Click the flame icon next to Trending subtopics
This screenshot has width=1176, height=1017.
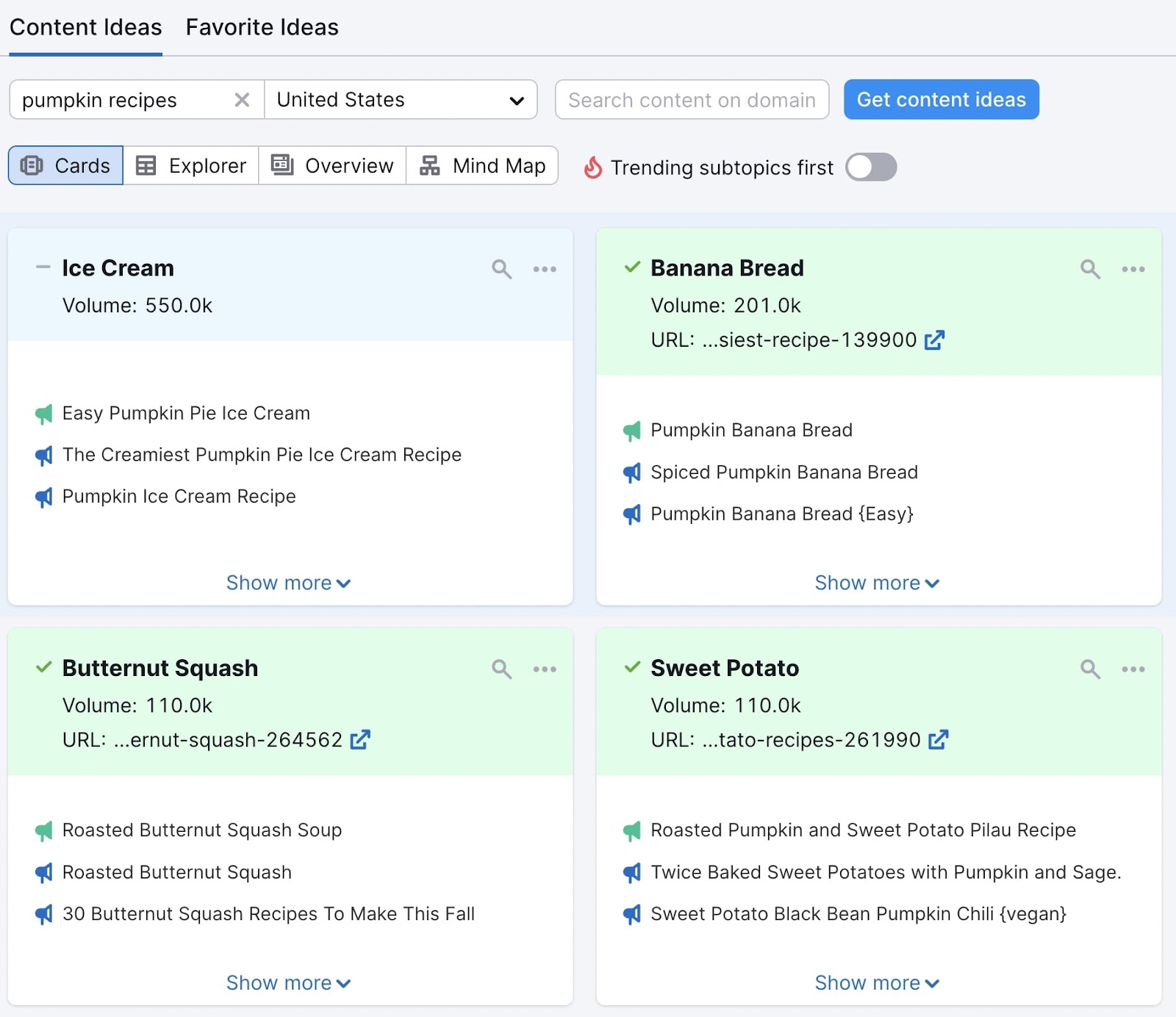[592, 167]
